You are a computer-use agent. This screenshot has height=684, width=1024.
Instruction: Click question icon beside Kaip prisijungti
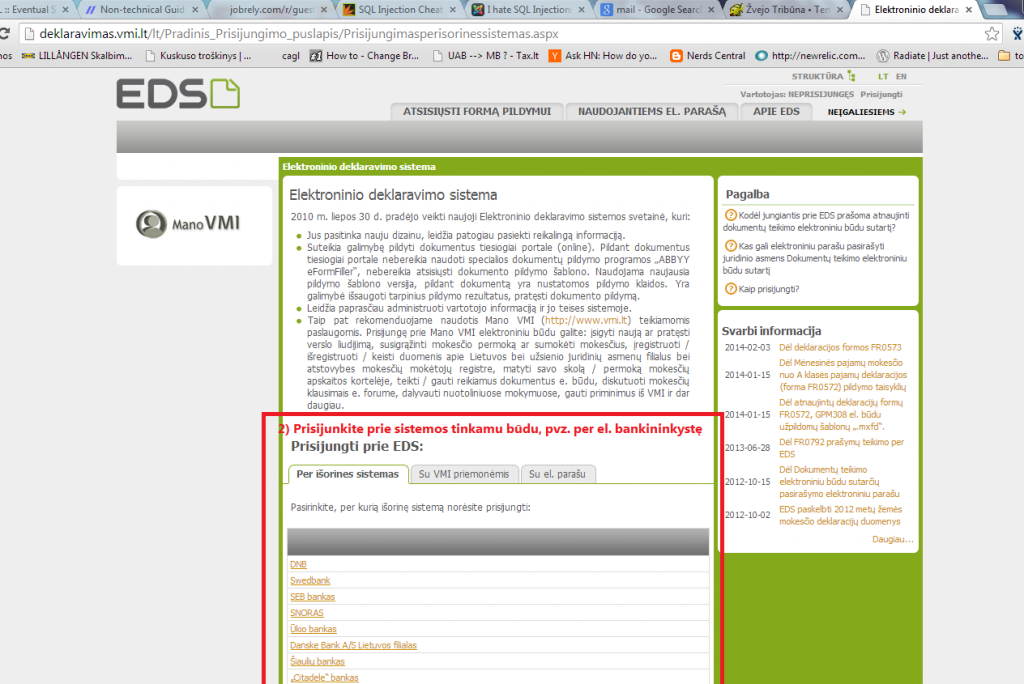[730, 289]
